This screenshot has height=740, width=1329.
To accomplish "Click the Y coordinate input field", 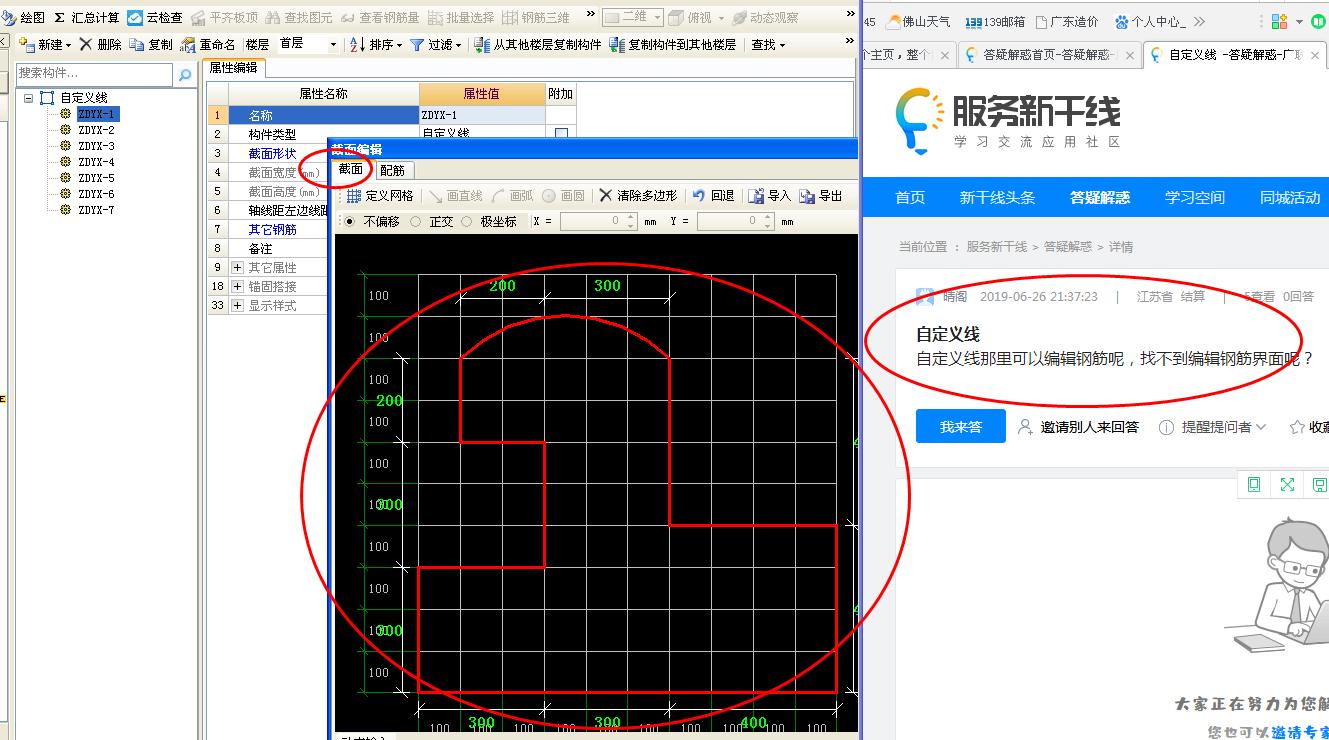I will 735,222.
